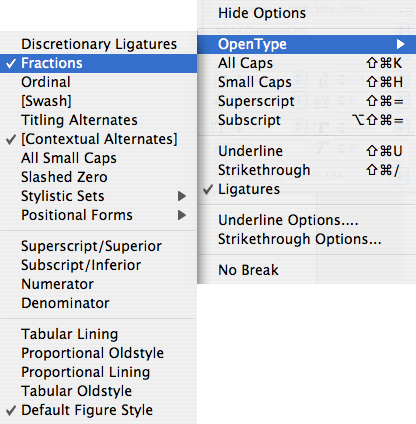
Task: Choose the Ordinal option
Action: coord(98,82)
